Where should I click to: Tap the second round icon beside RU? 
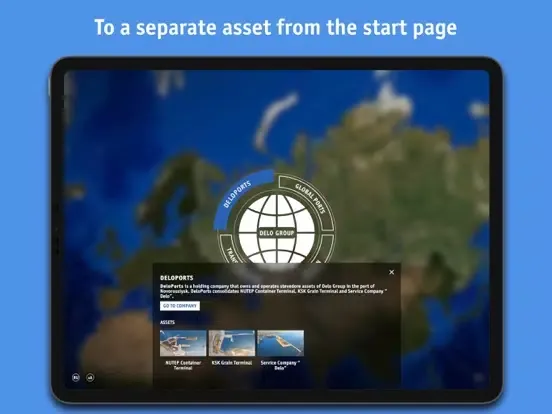(x=90, y=378)
